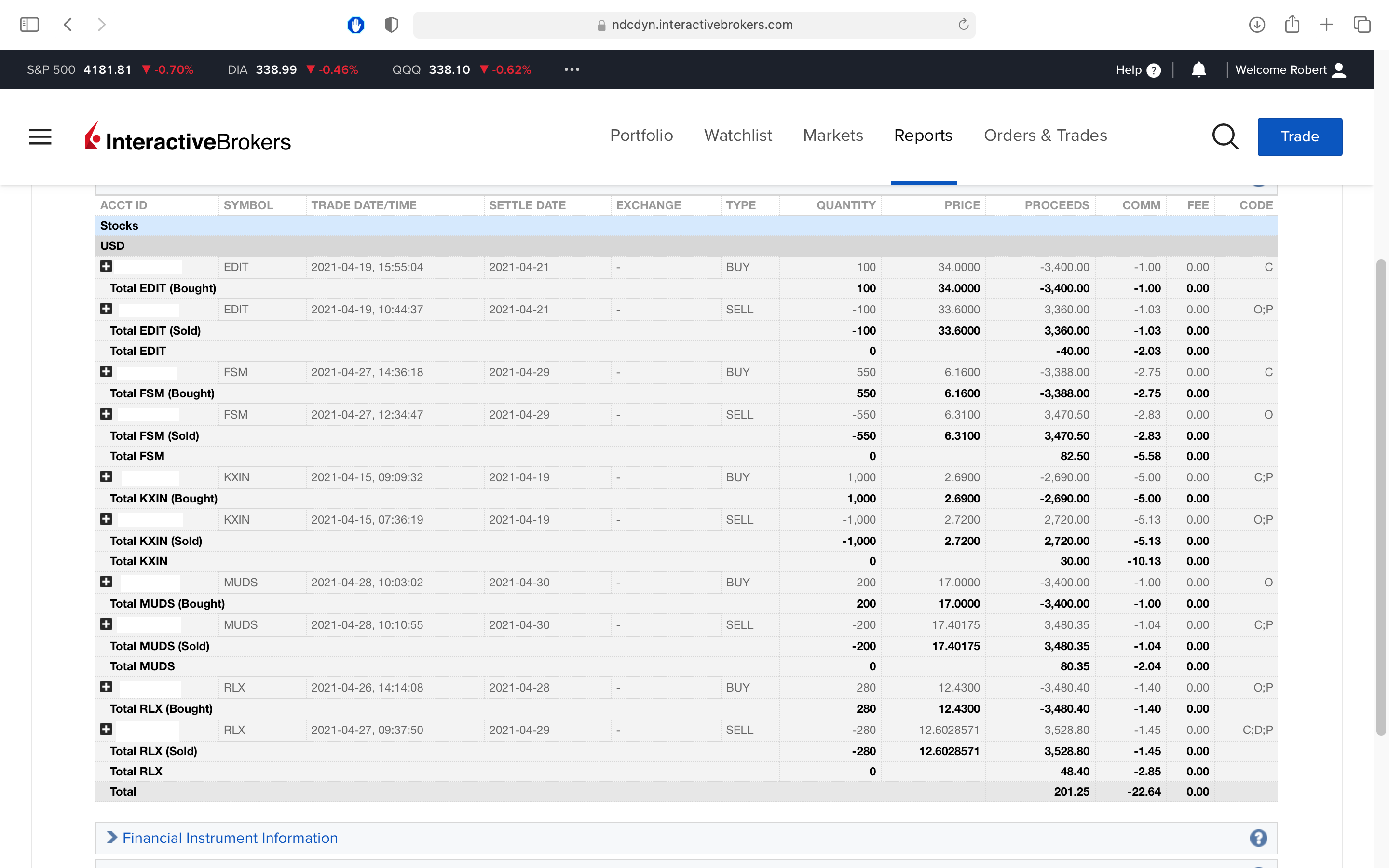The image size is (1389, 868).
Task: Click the Safari address bar
Action: (694, 25)
